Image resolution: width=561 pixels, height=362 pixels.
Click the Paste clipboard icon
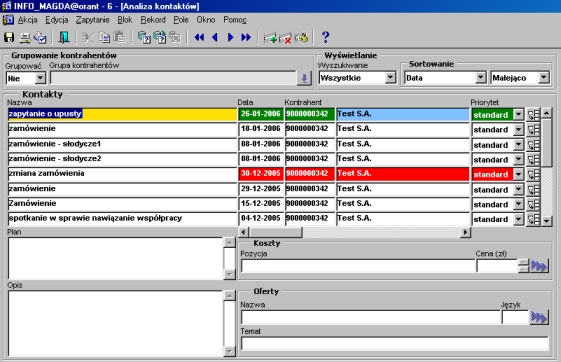[119, 37]
